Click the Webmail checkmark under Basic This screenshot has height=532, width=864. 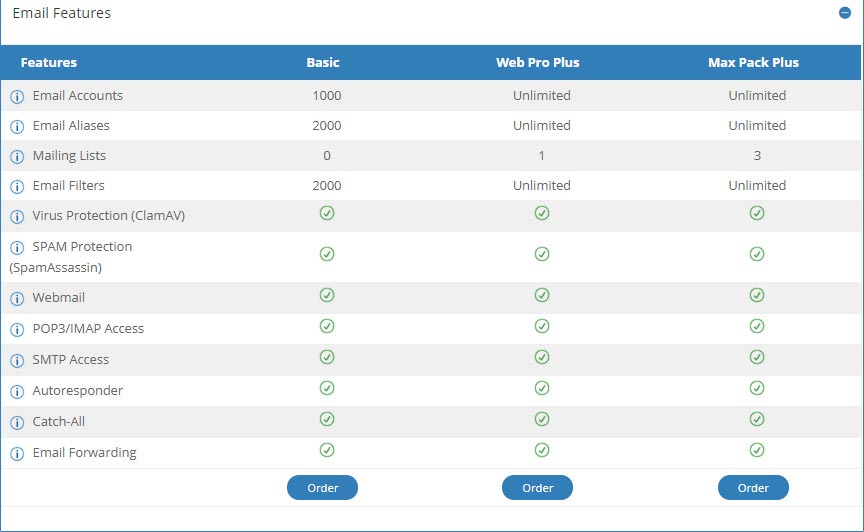(x=326, y=295)
